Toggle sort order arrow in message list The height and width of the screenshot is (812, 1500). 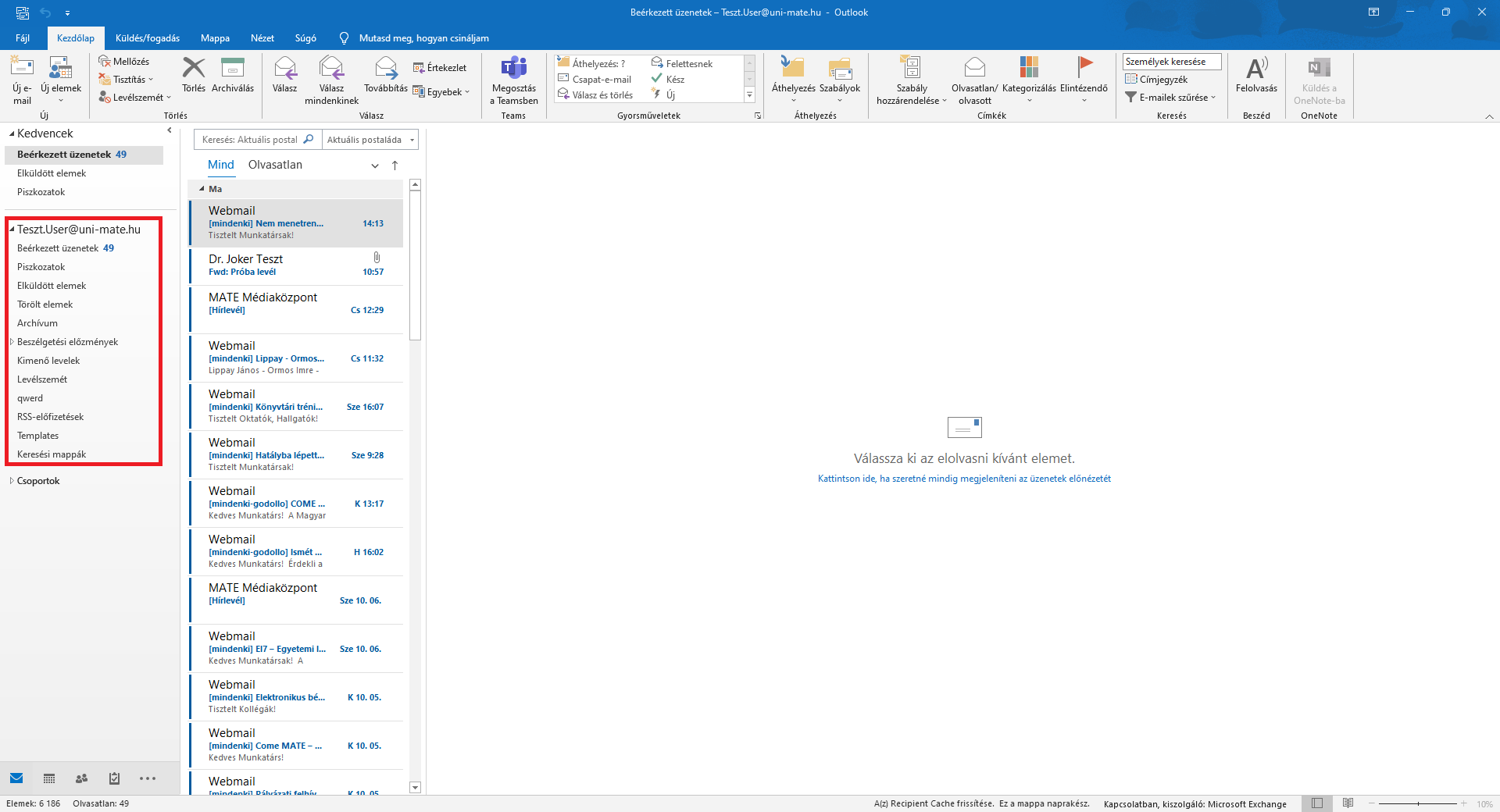(395, 166)
